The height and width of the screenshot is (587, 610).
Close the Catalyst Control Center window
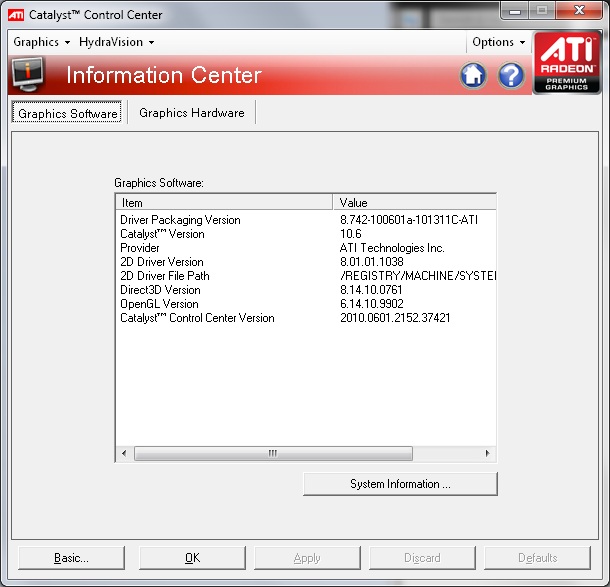[579, 11]
